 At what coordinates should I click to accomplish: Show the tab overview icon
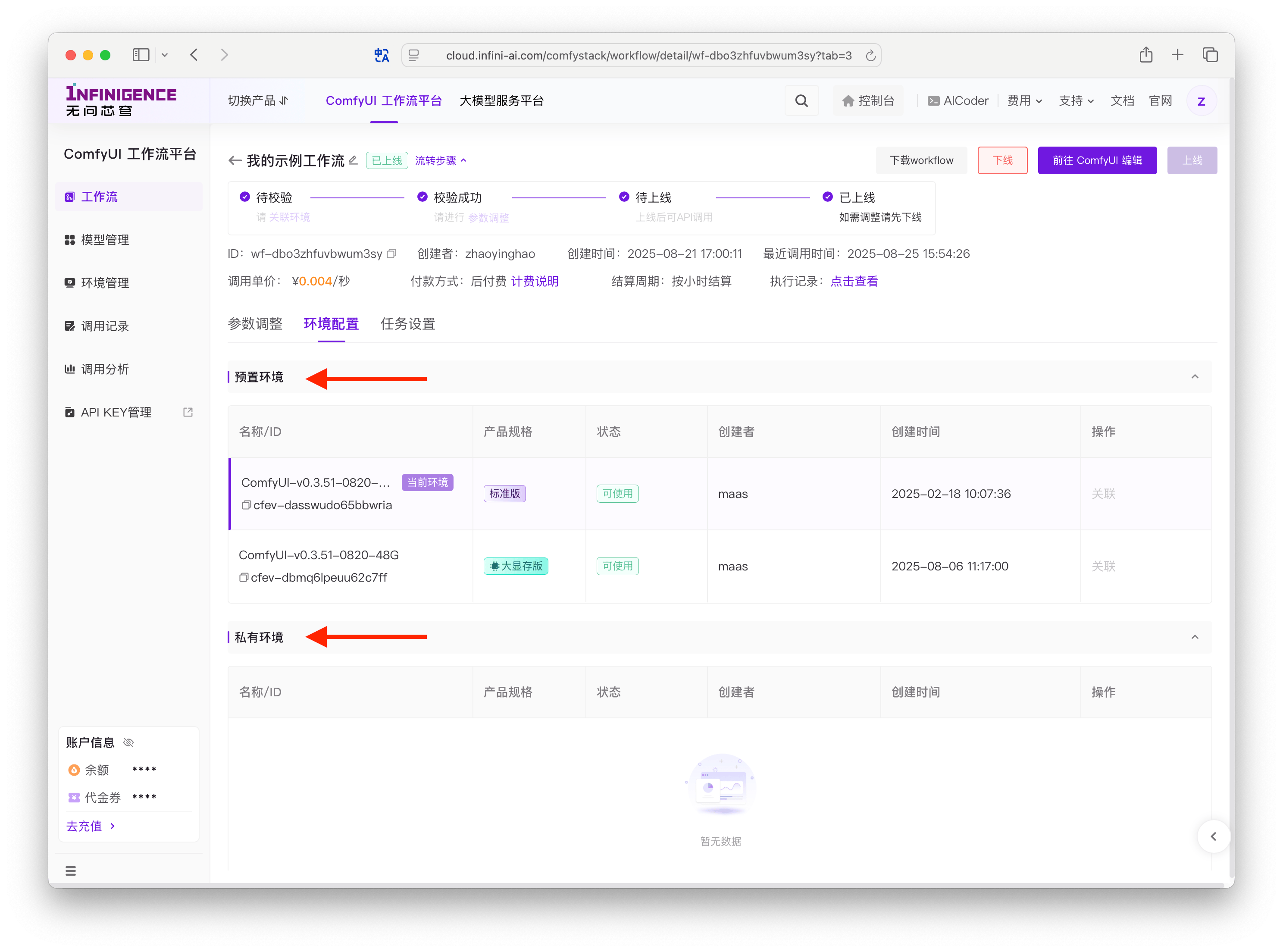(x=1210, y=55)
